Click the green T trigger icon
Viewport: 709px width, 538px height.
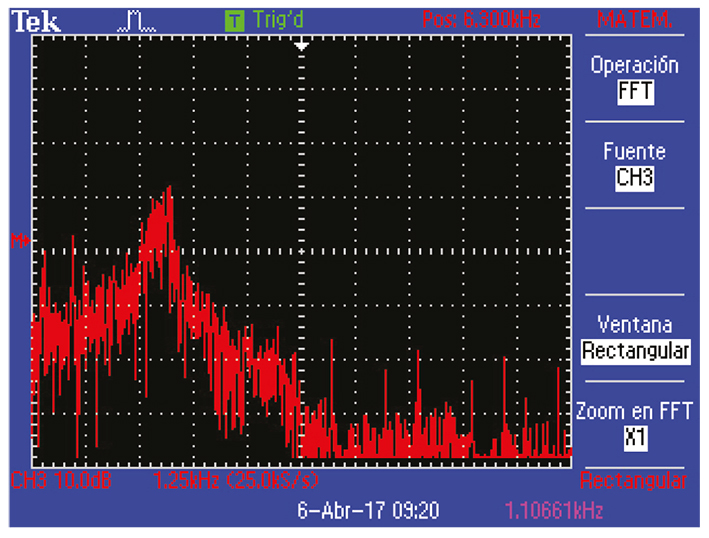(234, 20)
